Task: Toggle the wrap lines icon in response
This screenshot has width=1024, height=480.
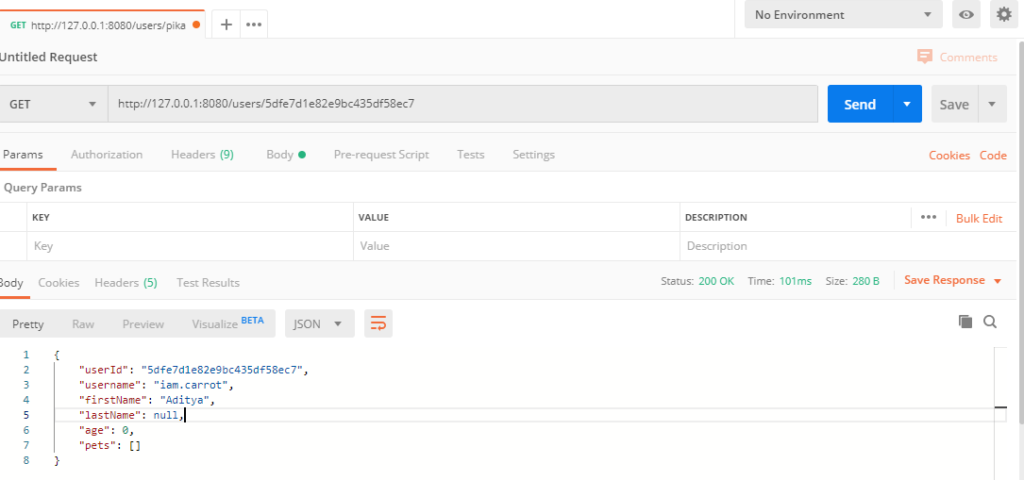Action: click(378, 323)
